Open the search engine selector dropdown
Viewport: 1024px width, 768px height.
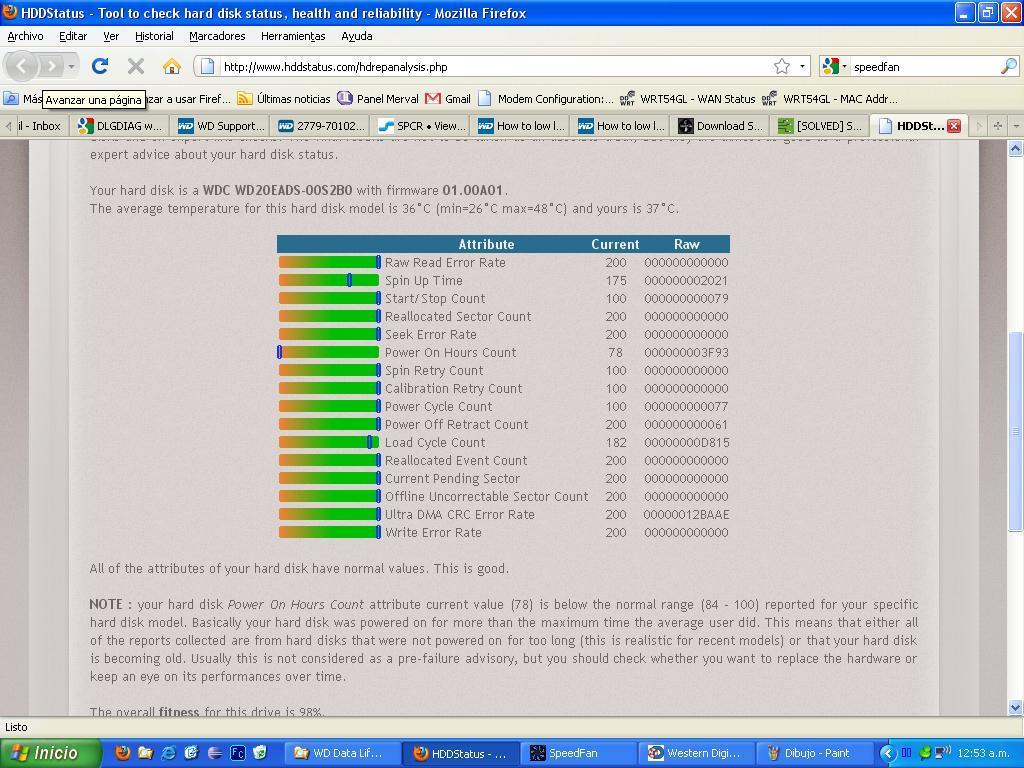click(848, 67)
